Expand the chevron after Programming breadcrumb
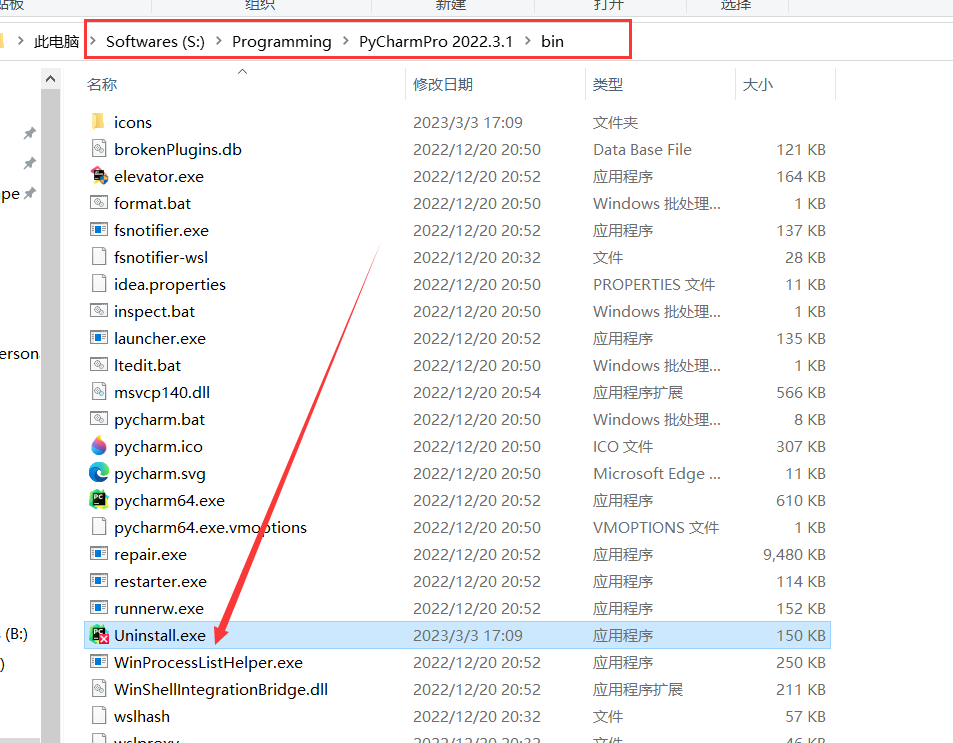 (x=346, y=41)
